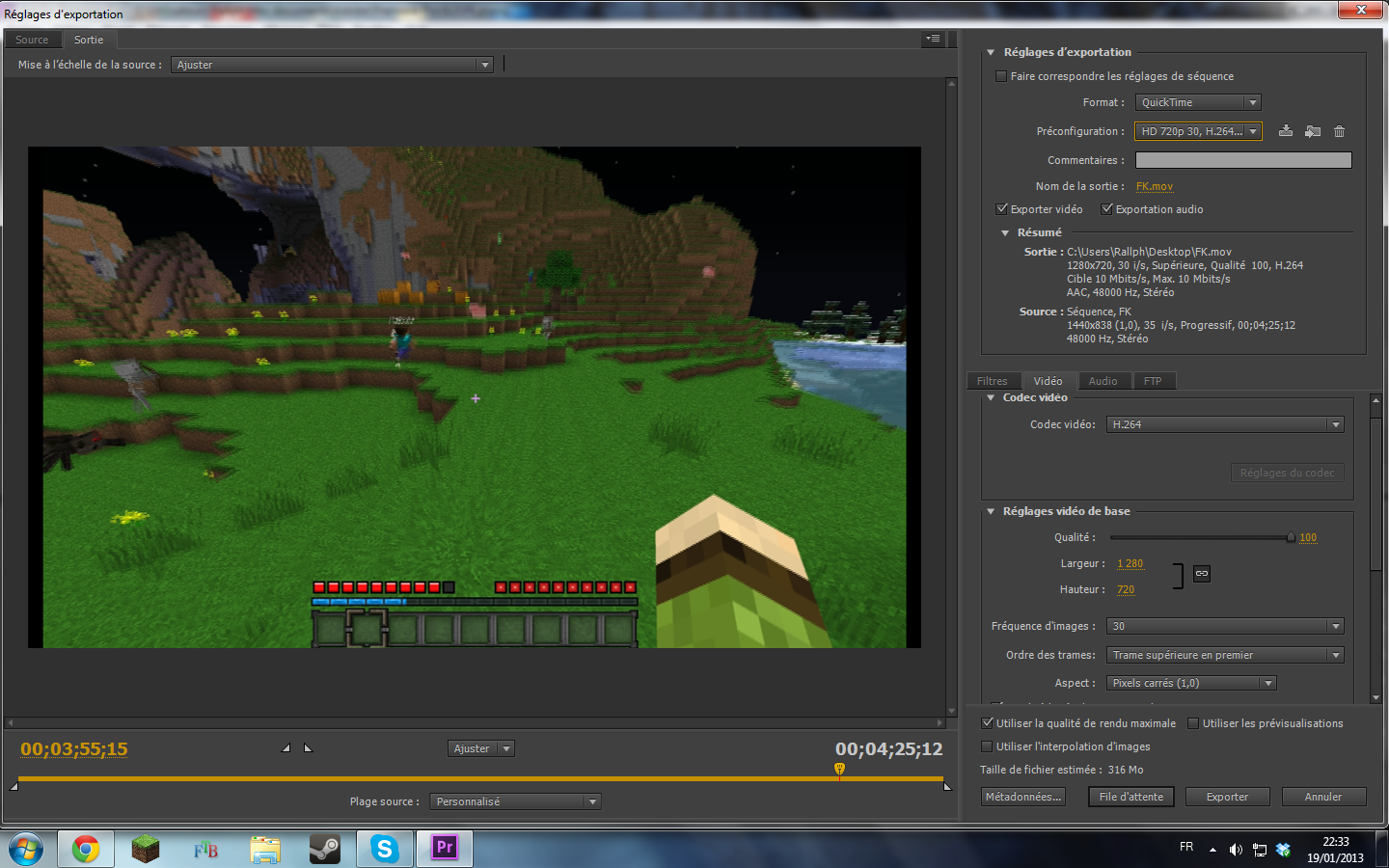Enable Faire correspondre les réglages de séquence
Viewport: 1389px width, 868px height.
click(x=1001, y=76)
